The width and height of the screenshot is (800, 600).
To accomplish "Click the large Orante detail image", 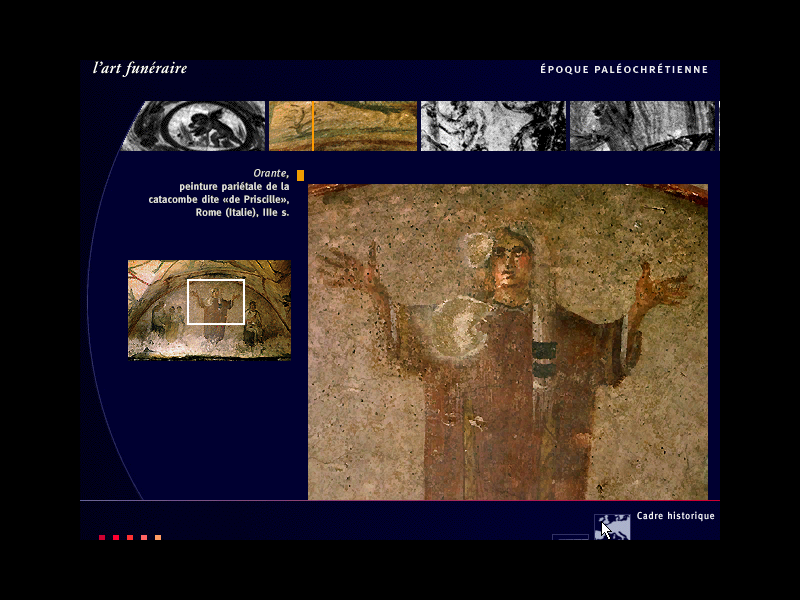I will click(x=508, y=342).
